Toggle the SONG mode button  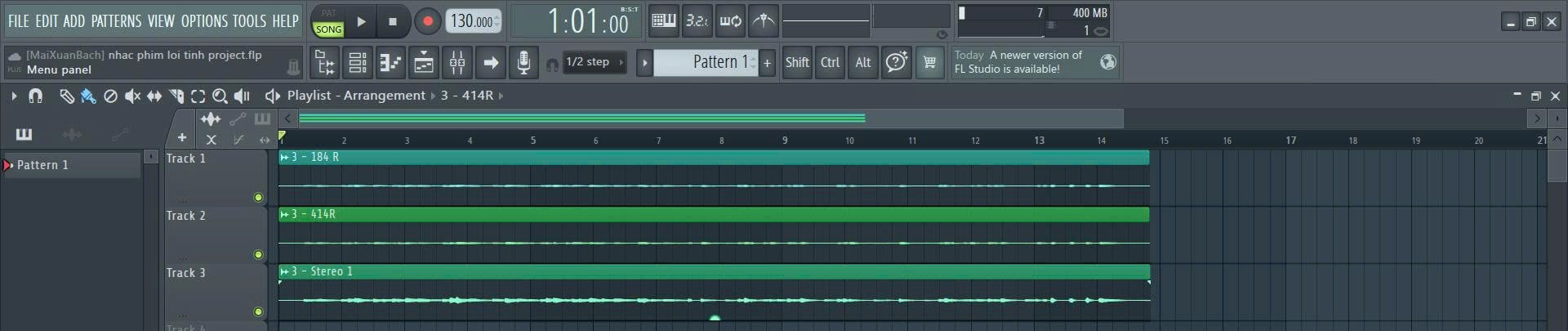point(328,29)
